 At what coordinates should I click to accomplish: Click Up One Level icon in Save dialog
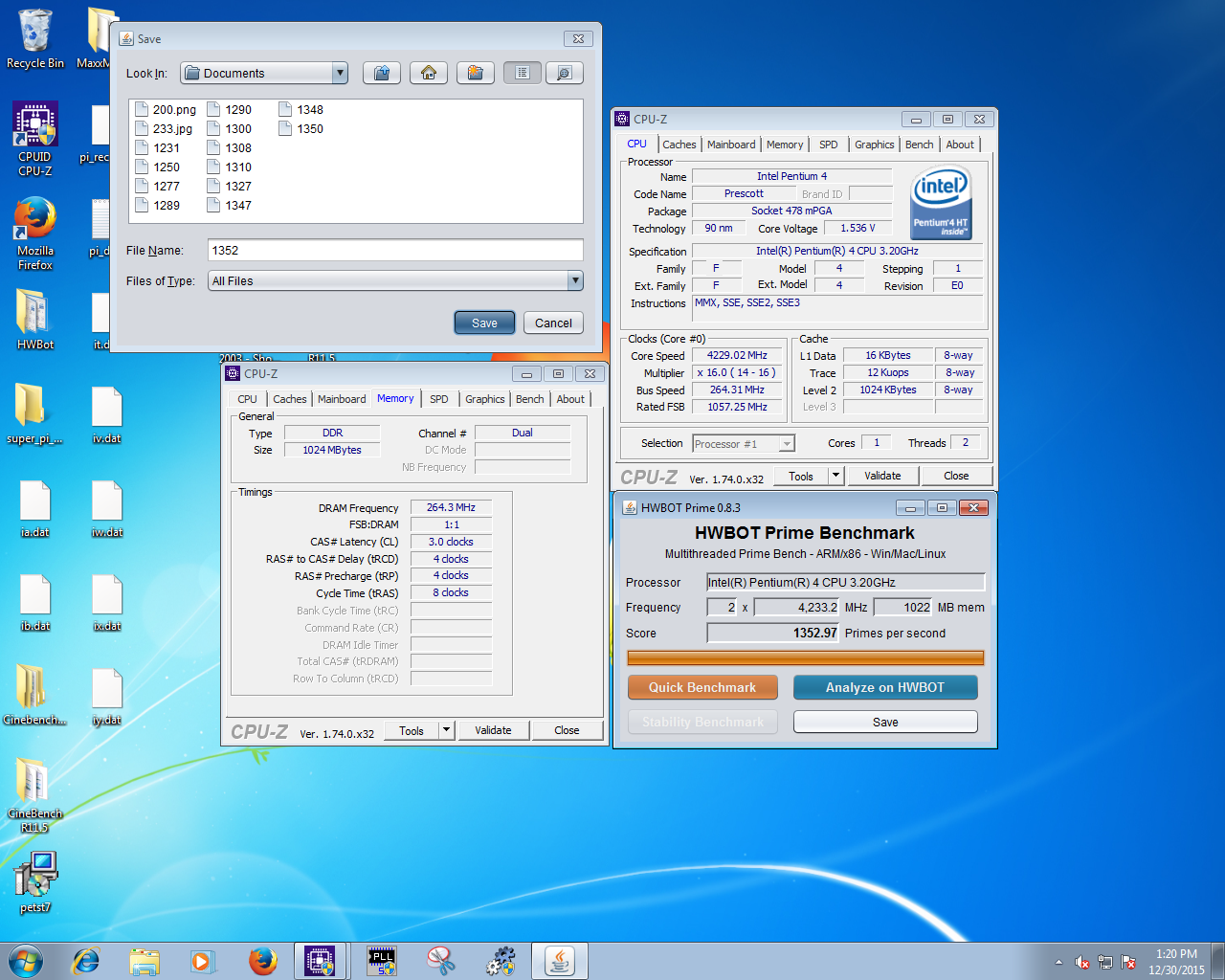pos(382,73)
